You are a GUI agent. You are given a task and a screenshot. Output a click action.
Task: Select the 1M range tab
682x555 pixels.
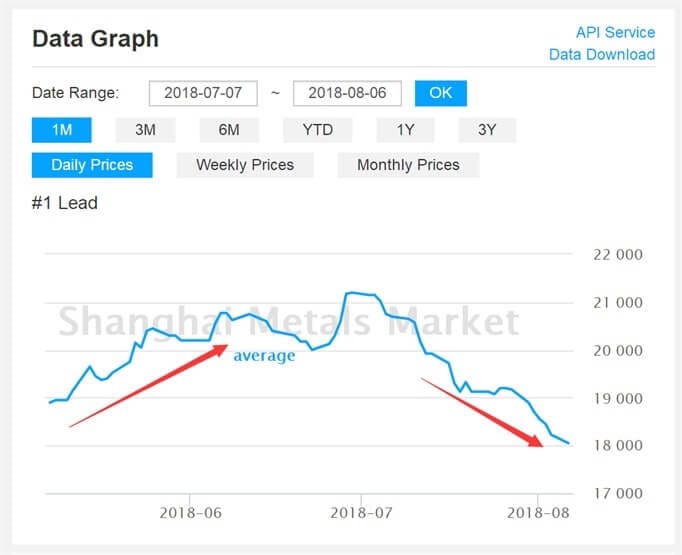point(61,129)
